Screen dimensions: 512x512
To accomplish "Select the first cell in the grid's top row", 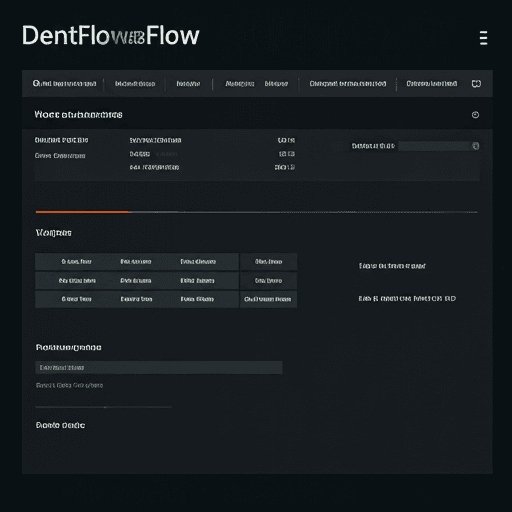I will (76, 262).
